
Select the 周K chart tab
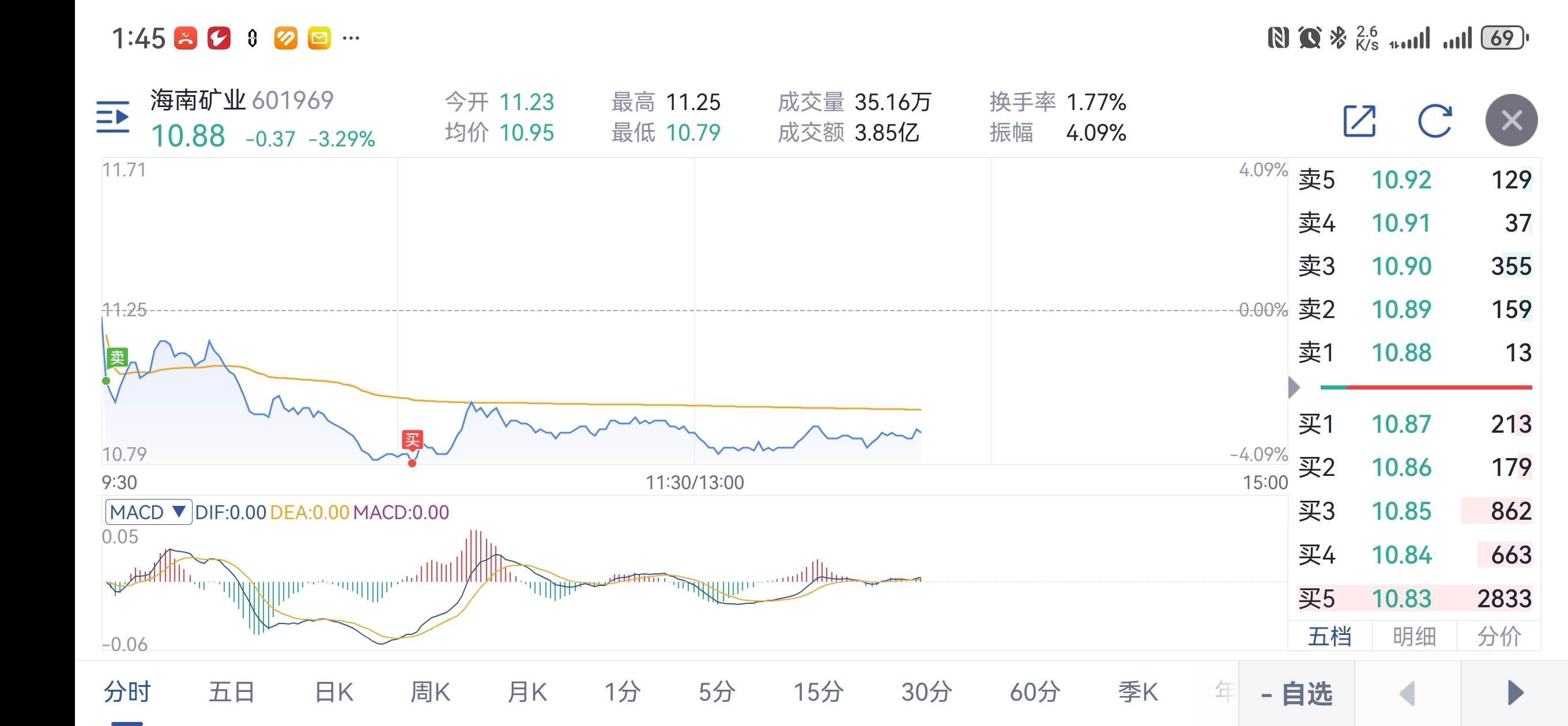click(x=429, y=693)
